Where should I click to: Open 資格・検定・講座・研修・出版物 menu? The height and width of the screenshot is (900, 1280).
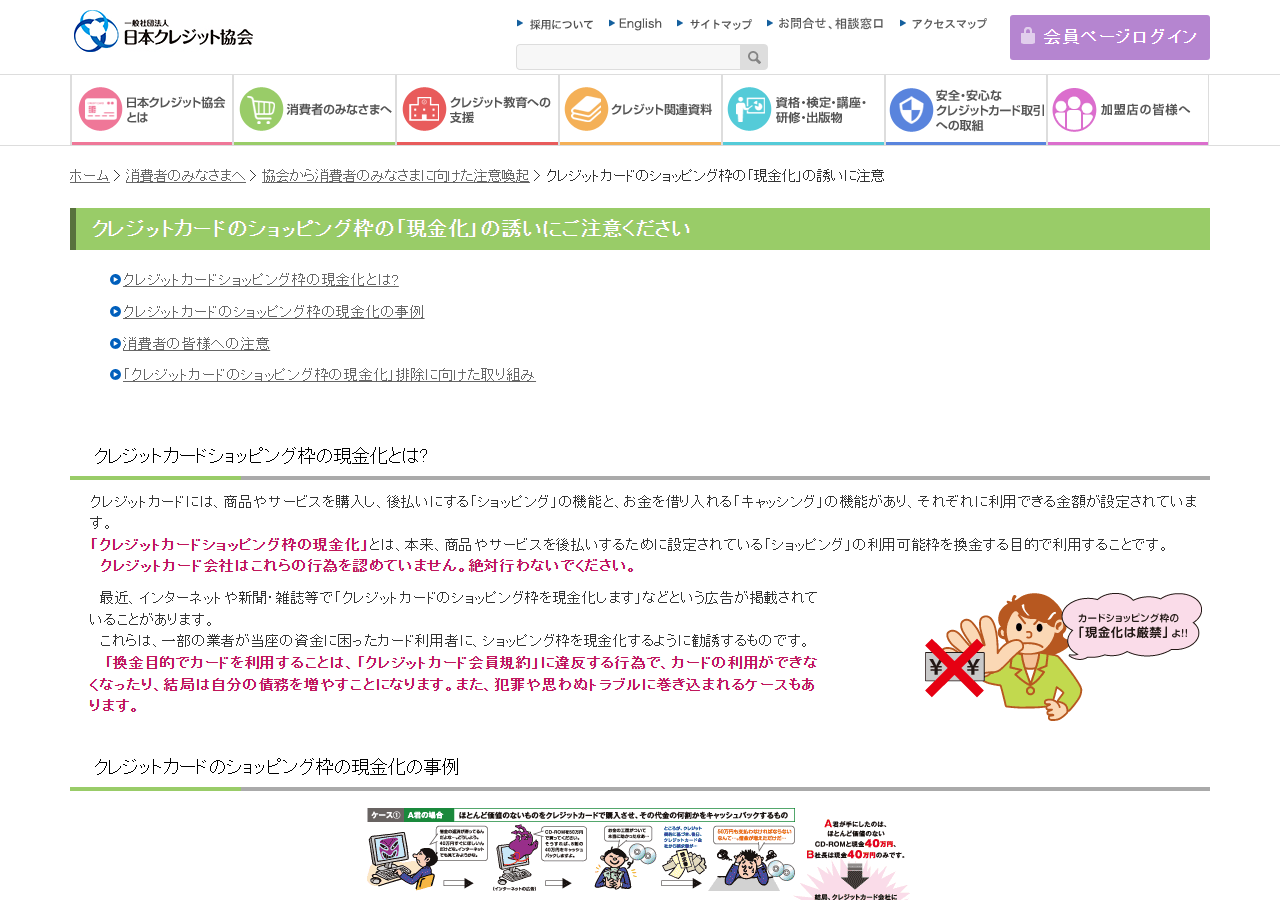804,110
